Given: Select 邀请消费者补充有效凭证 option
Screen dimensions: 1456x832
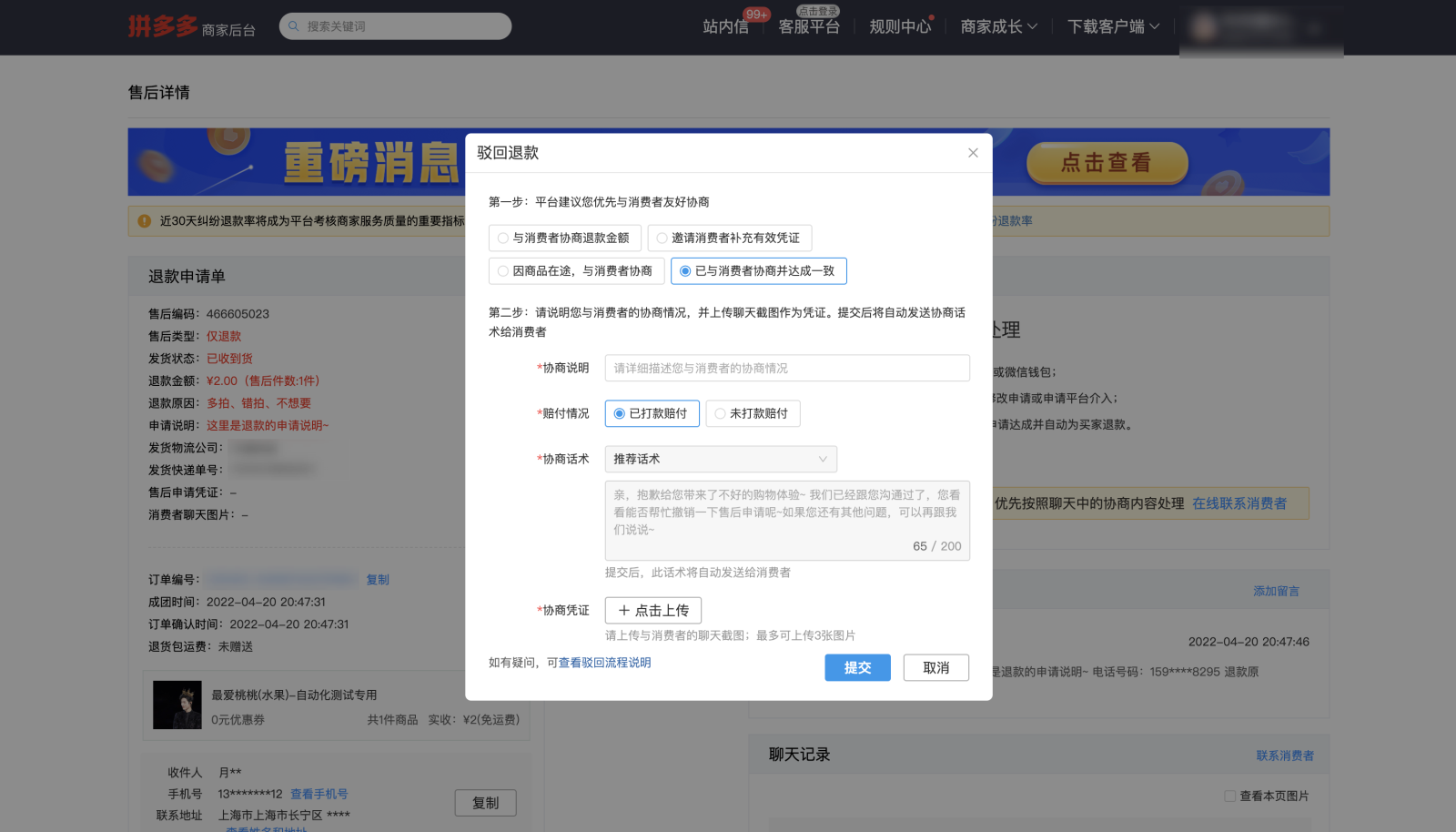Looking at the screenshot, I should click(x=729, y=238).
